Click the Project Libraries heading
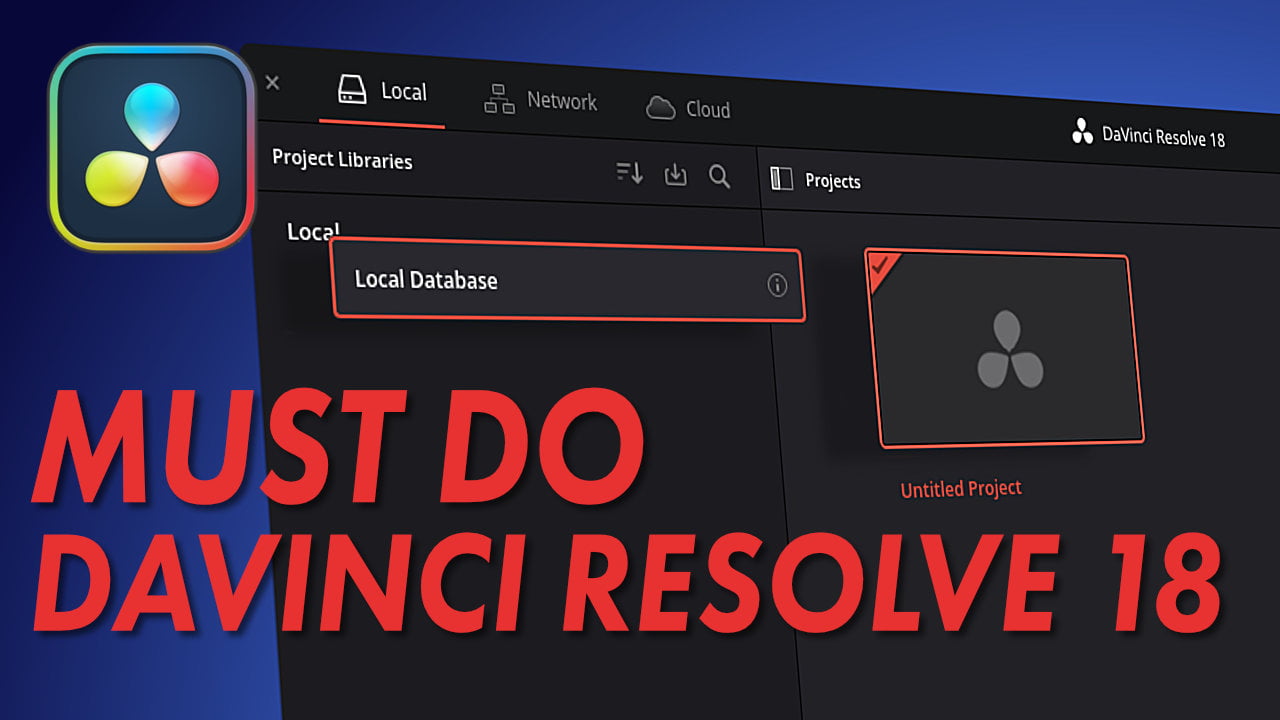Image resolution: width=1280 pixels, height=720 pixels. pyautogui.click(x=342, y=159)
